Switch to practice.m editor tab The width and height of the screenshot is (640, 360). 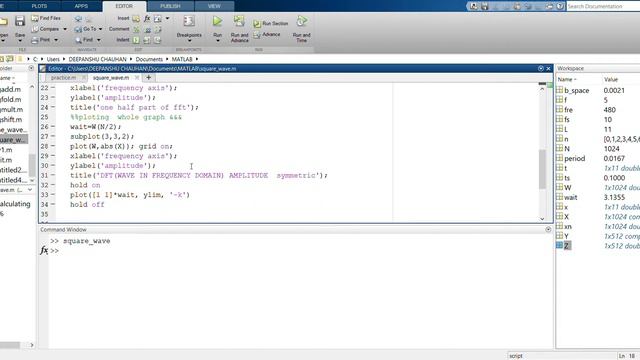click(63, 78)
